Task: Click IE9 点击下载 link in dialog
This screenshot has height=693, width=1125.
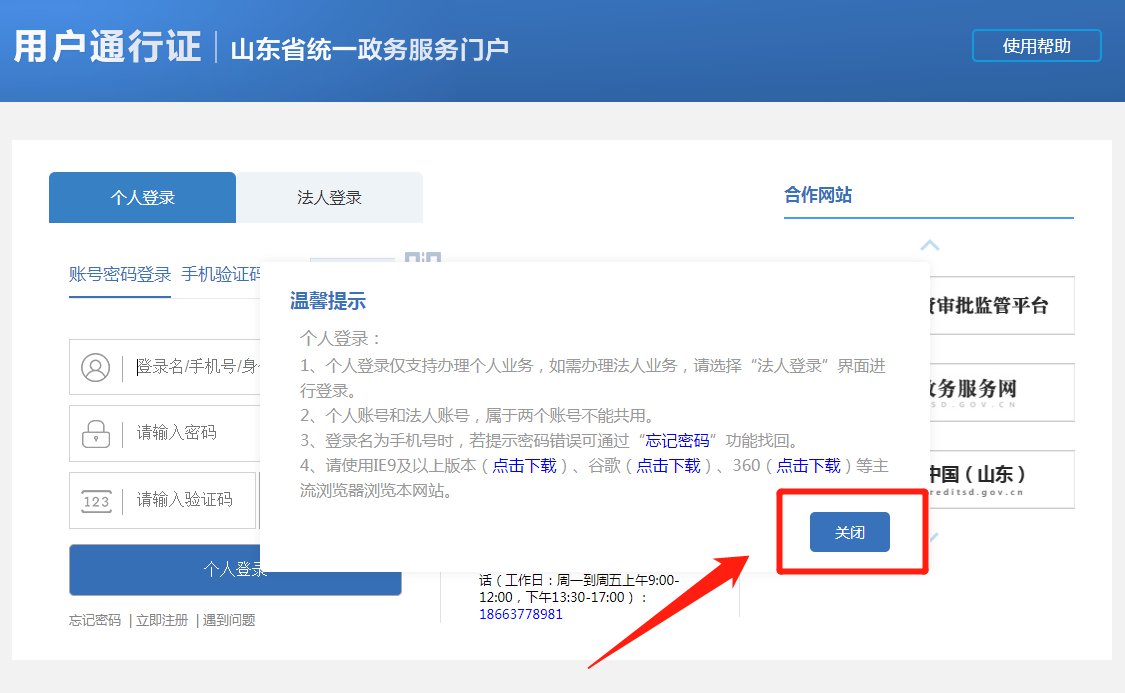Action: click(524, 466)
